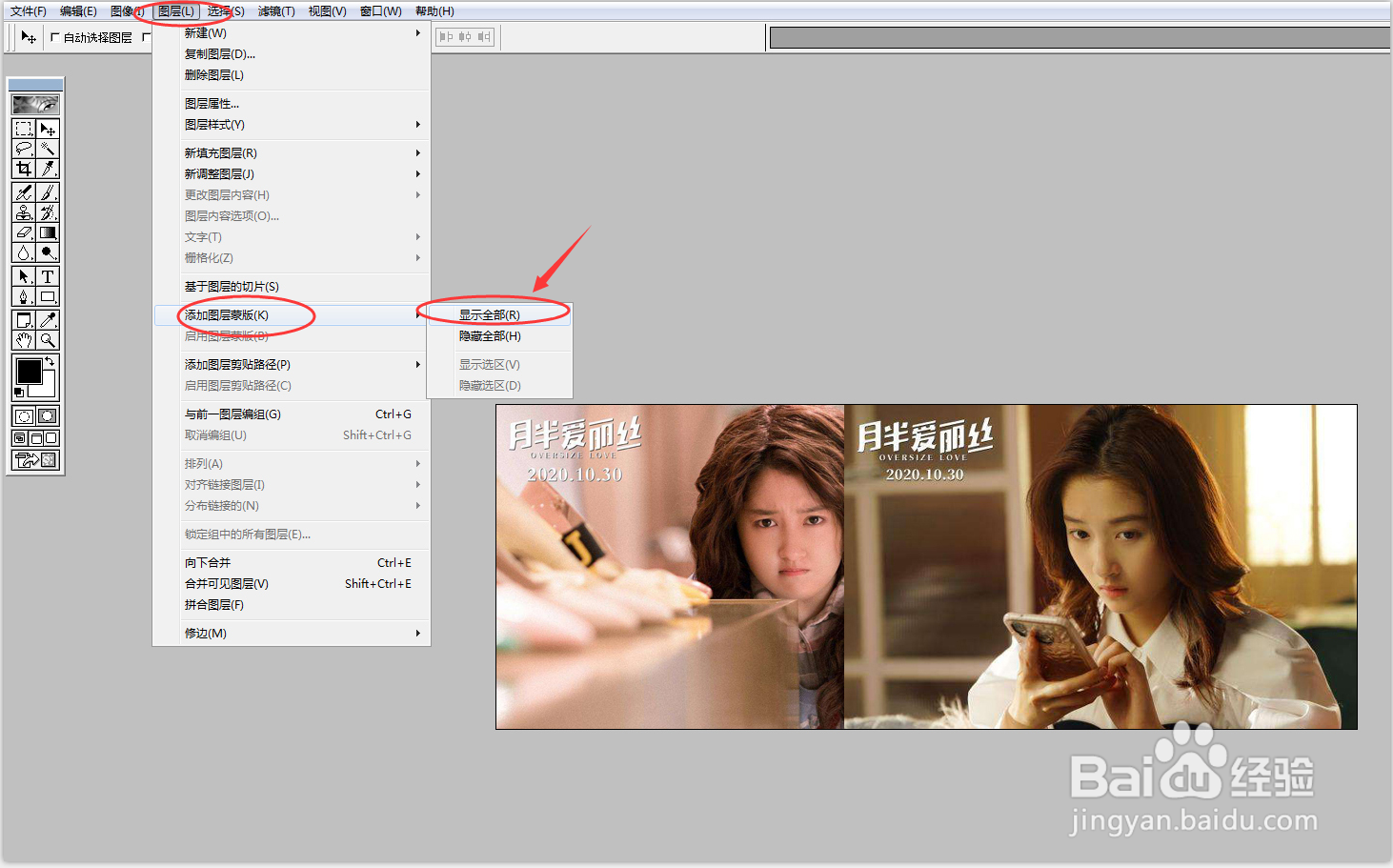Choose 与前一图层编组(G)

tap(292, 414)
